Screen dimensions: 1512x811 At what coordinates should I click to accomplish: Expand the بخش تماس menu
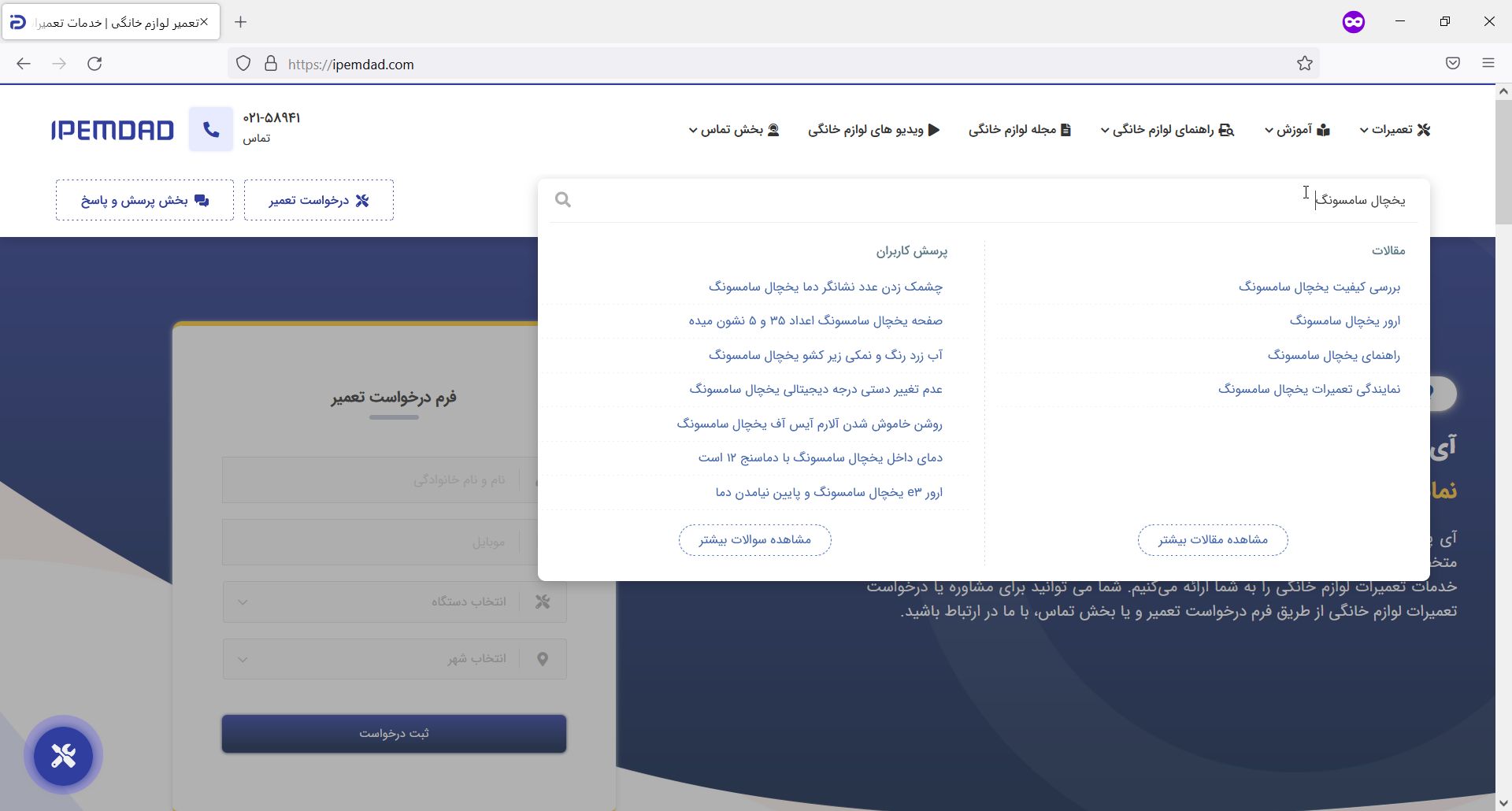734,130
